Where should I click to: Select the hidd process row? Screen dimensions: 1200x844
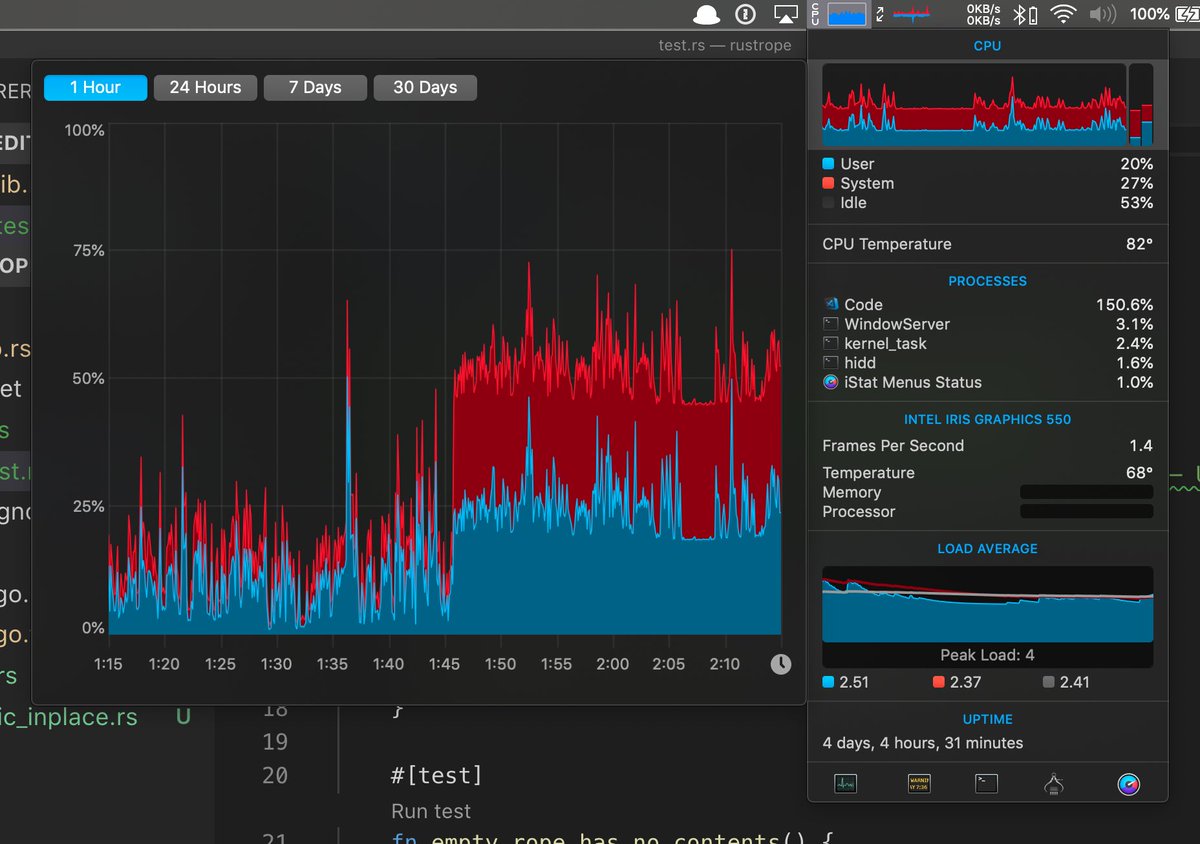pos(987,363)
